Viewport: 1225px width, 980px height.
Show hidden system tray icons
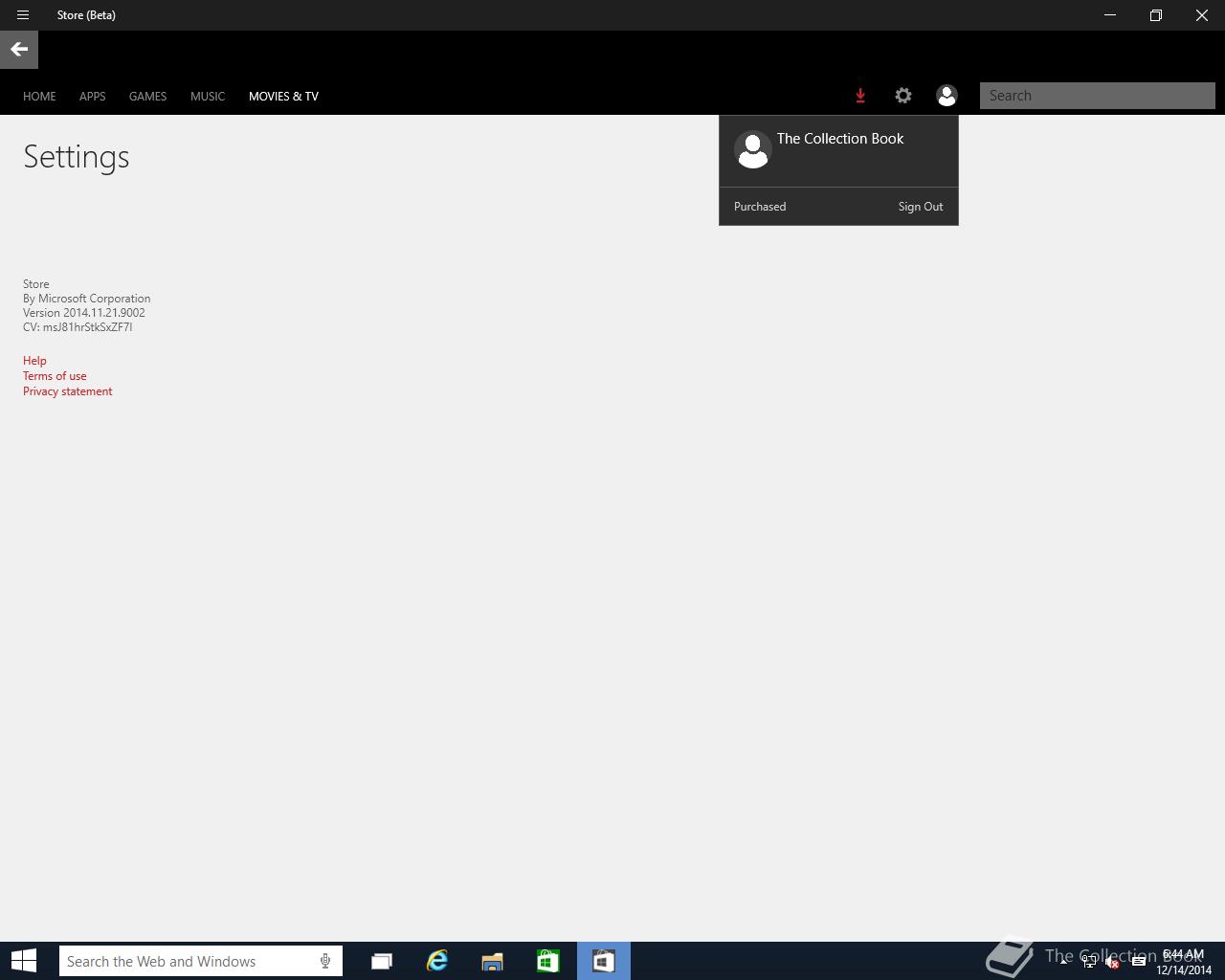pyautogui.click(x=1064, y=962)
